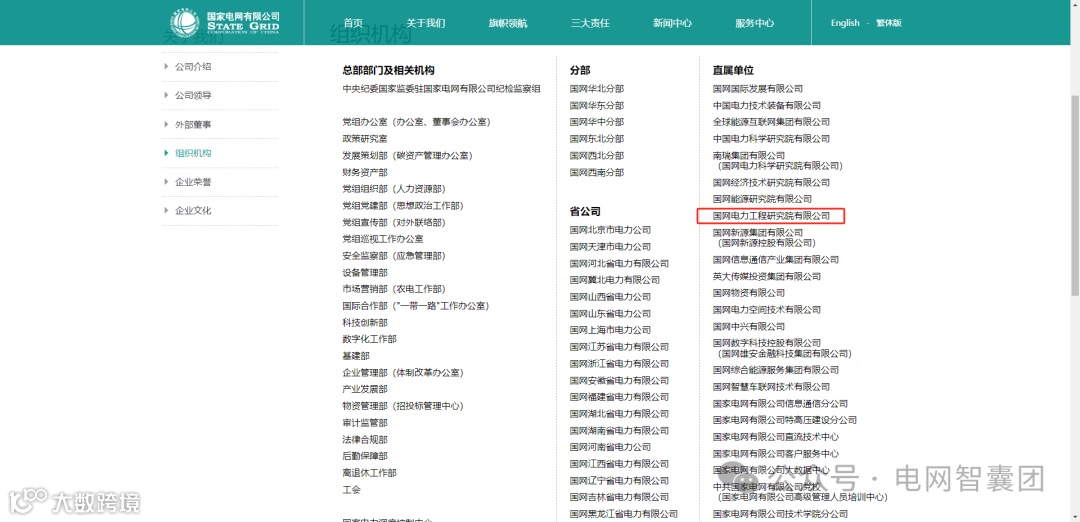This screenshot has width=1080, height=522.
Task: Open 国网华中分部 link
Action: [x=596, y=122]
